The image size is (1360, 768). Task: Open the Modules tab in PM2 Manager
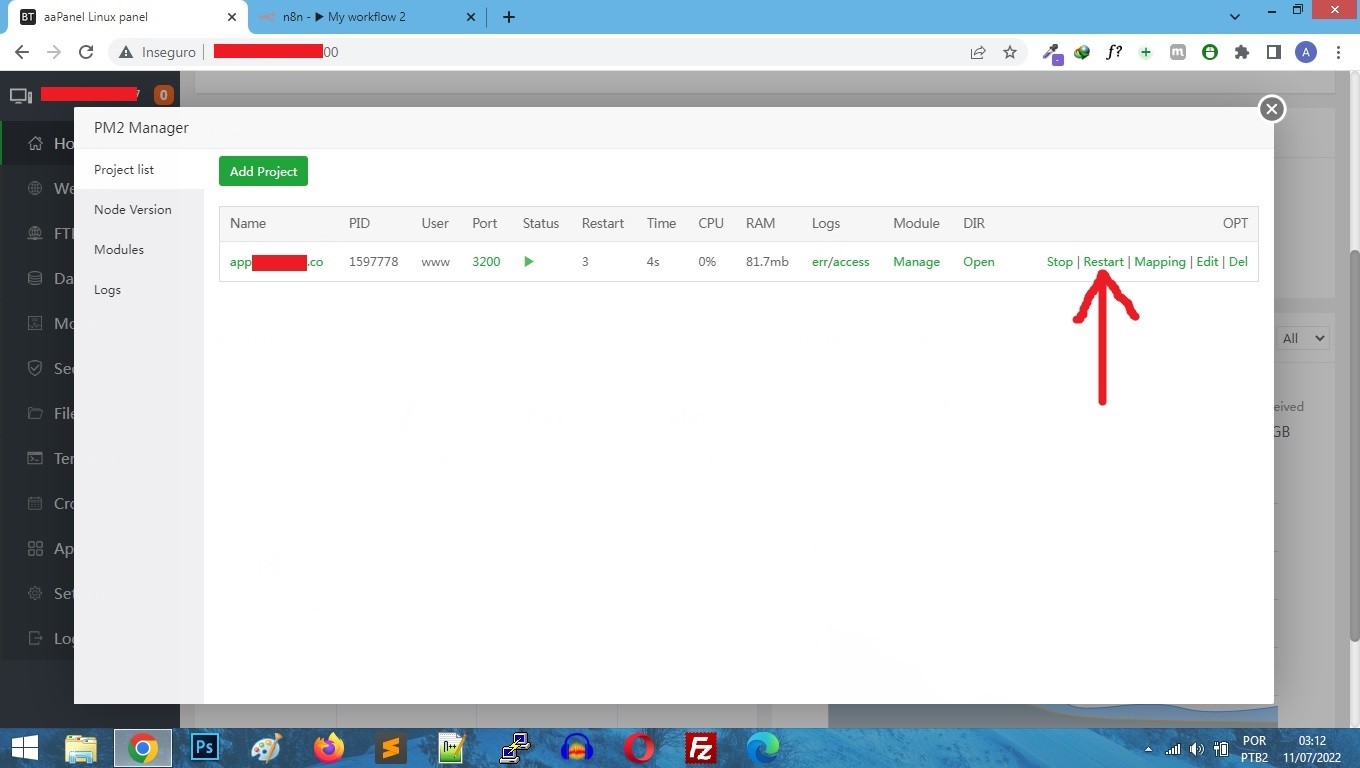point(119,249)
